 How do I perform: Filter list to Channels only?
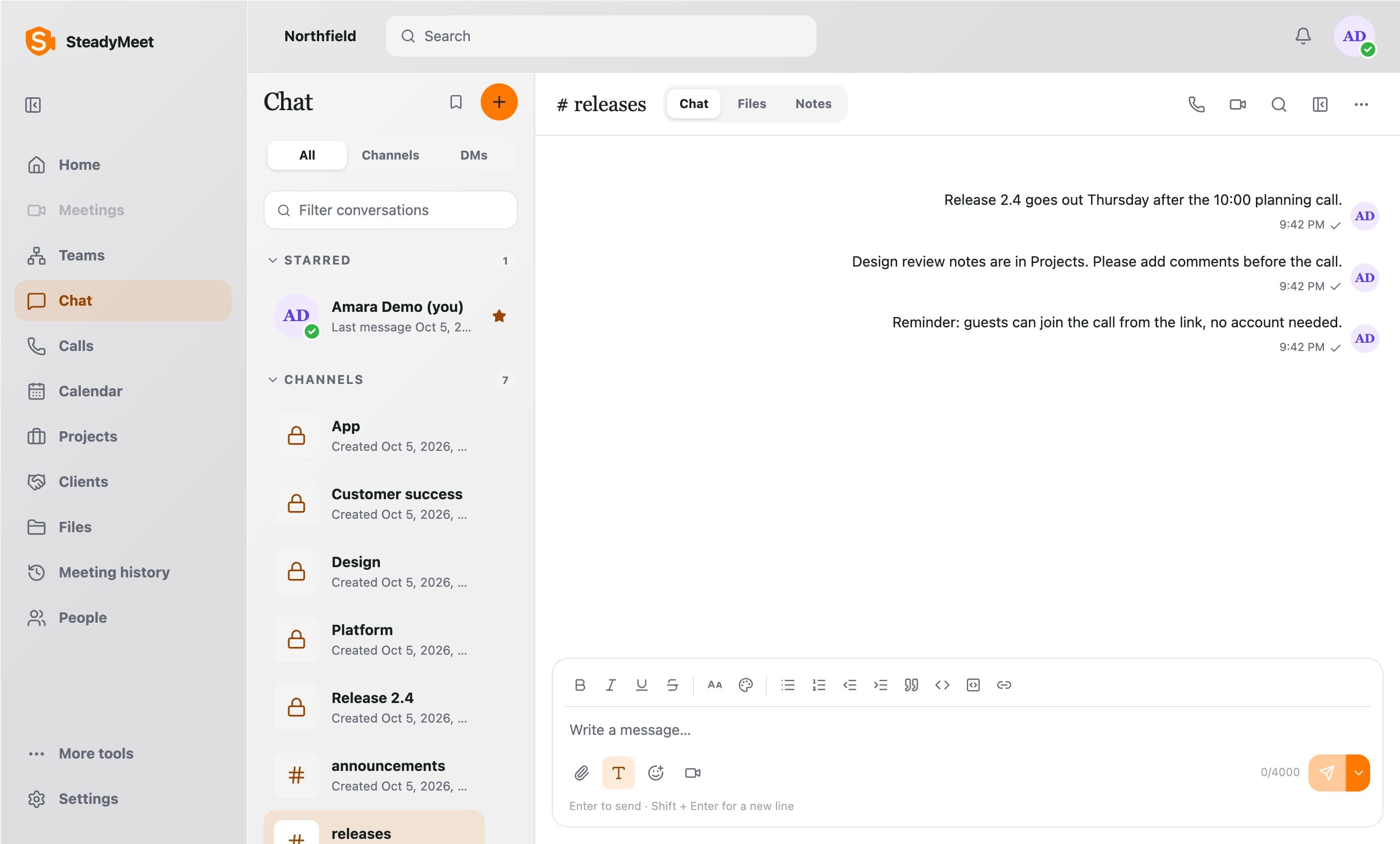click(390, 155)
